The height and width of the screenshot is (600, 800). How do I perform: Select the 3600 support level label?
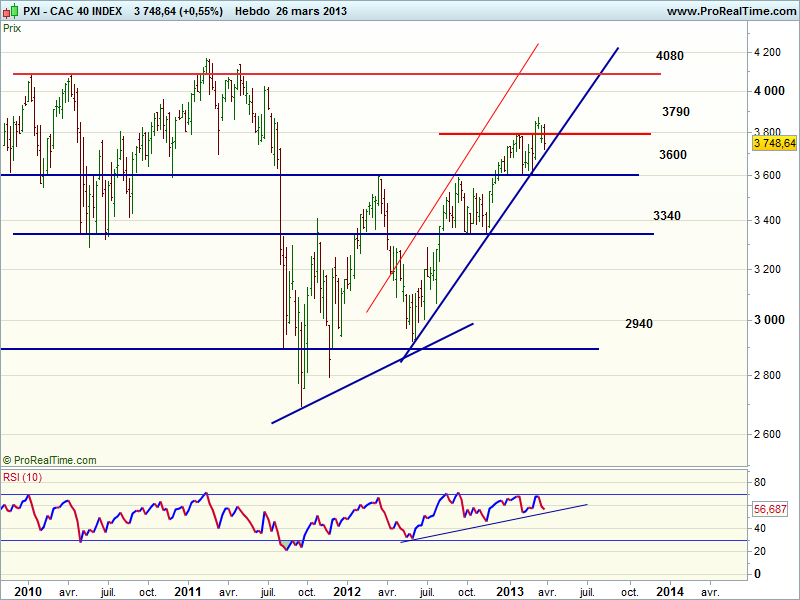tap(673, 155)
